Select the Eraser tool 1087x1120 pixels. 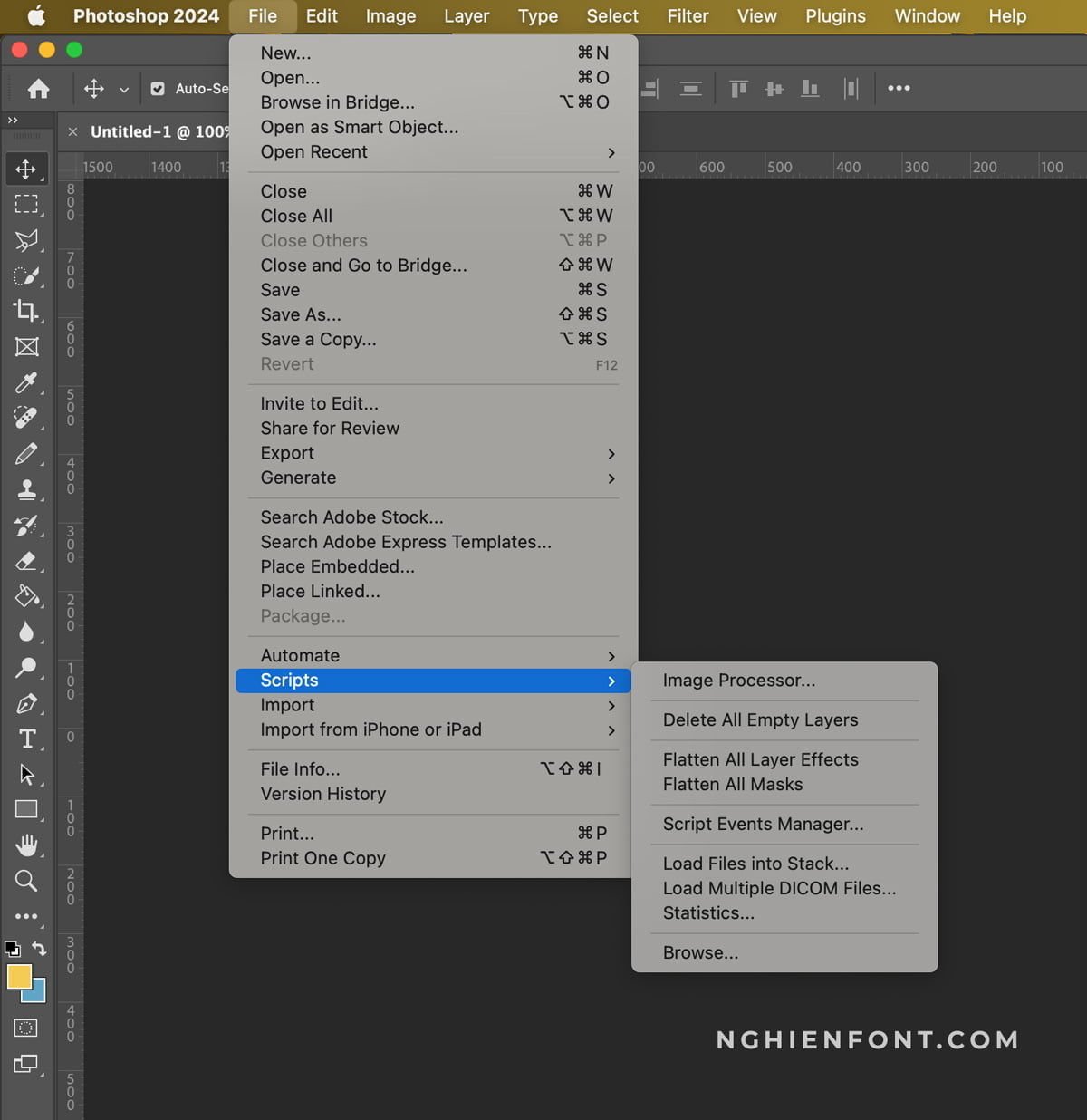[26, 560]
